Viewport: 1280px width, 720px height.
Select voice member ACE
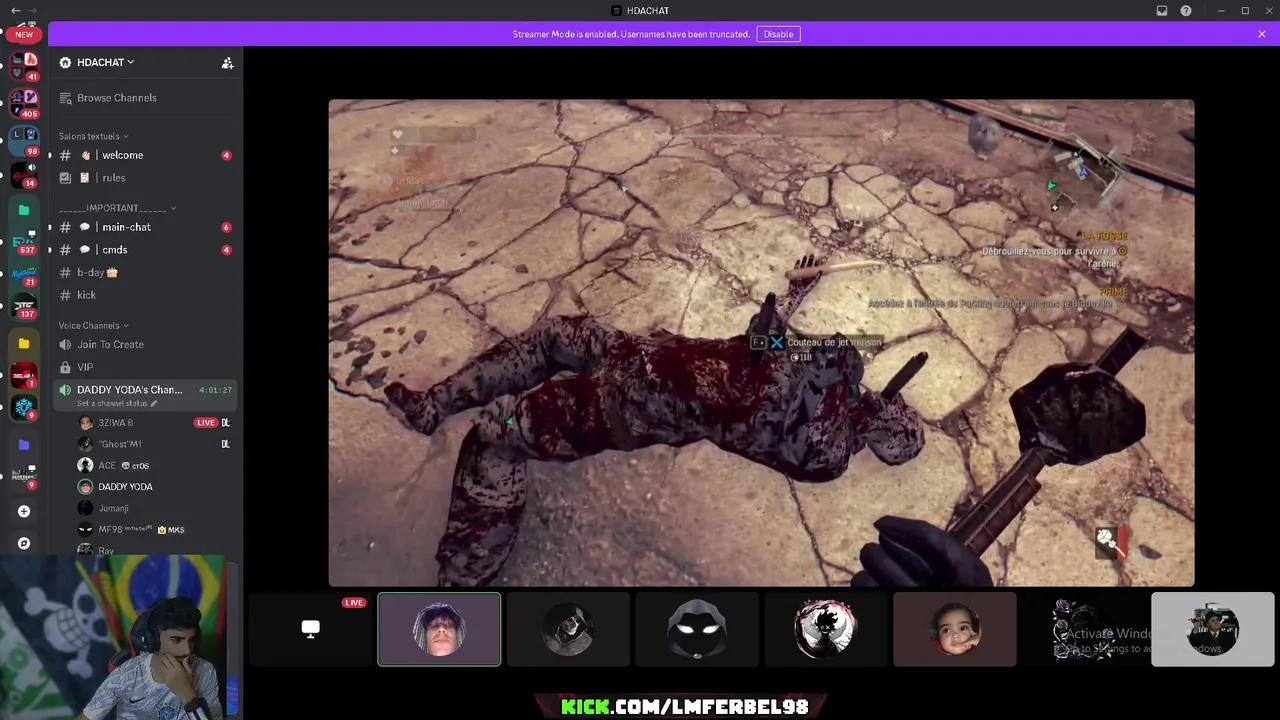tap(153, 466)
